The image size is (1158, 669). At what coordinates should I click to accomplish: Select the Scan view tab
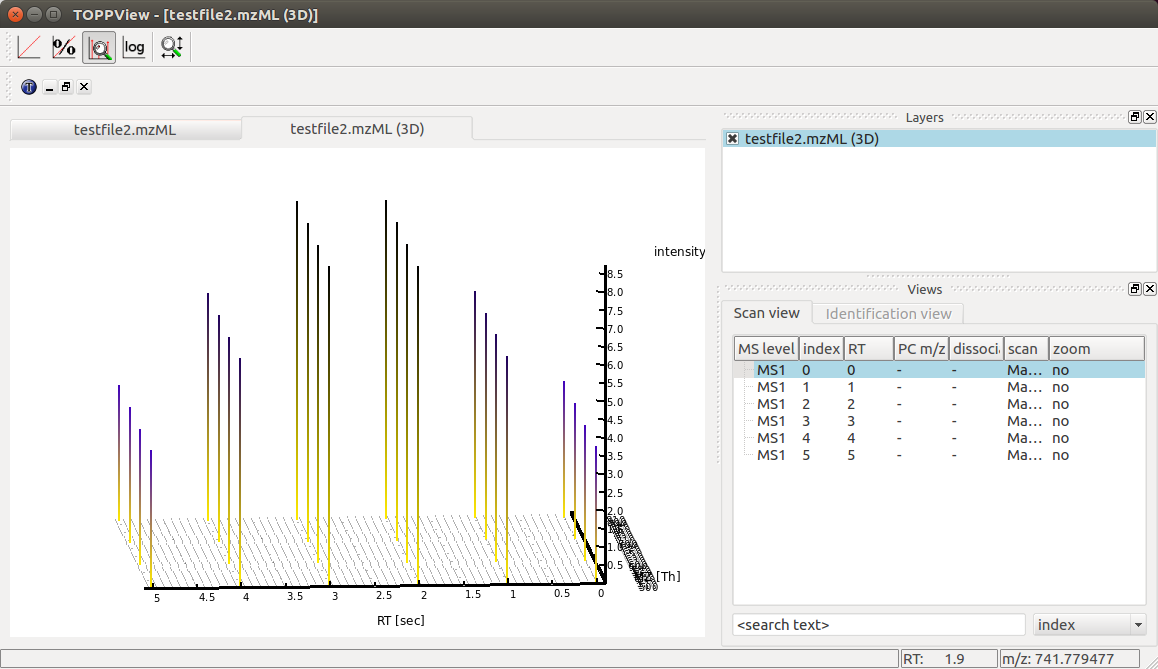[x=767, y=313]
